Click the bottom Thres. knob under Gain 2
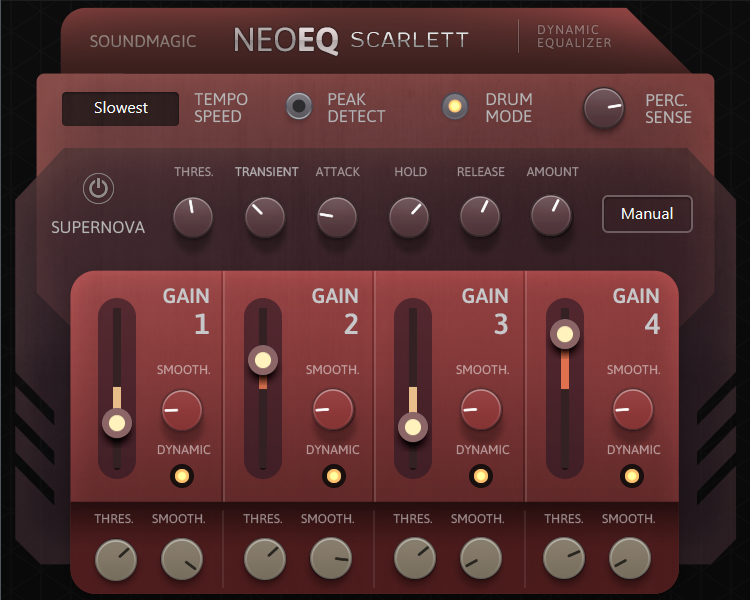 pyautogui.click(x=264, y=559)
